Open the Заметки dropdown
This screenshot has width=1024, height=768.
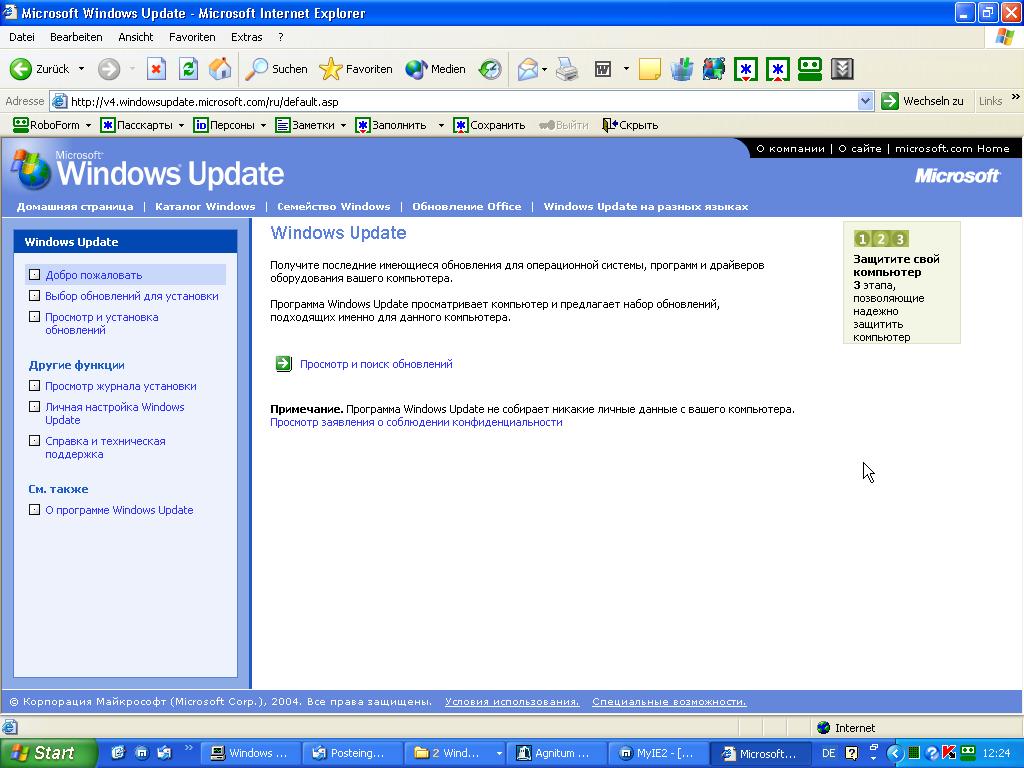click(343, 125)
